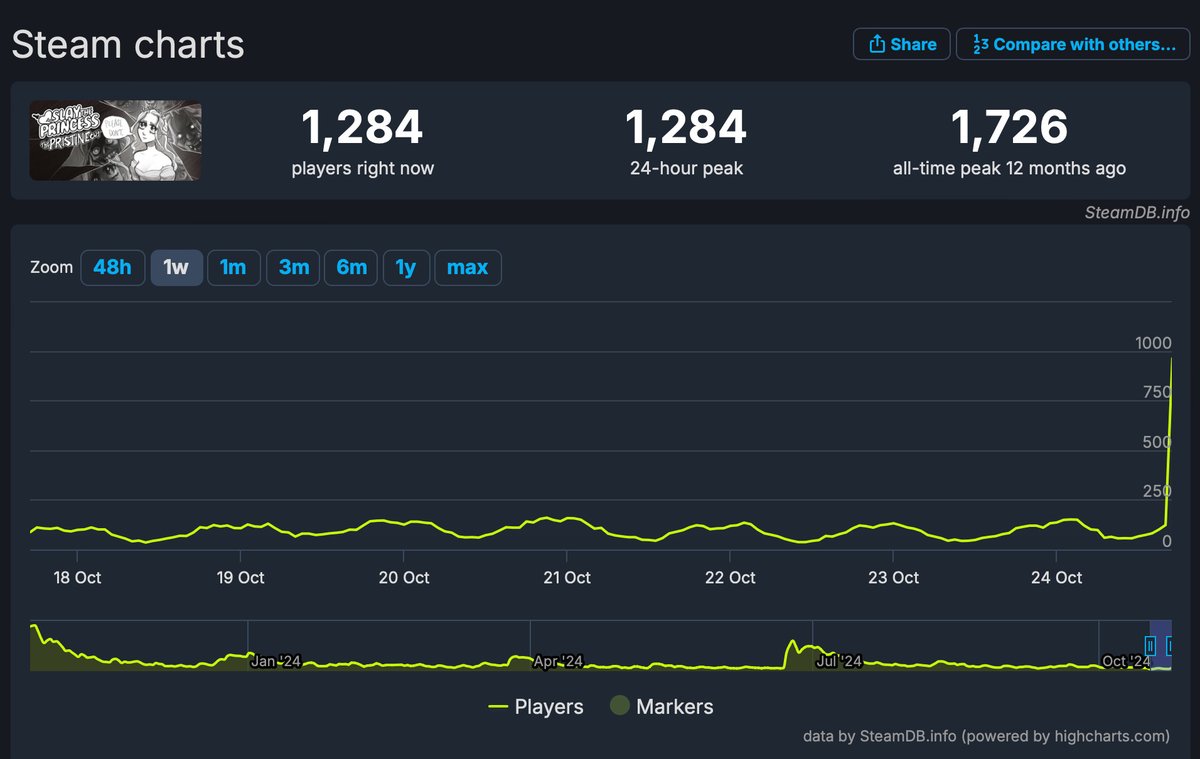1200x759 pixels.
Task: Toggle the Players series in legend
Action: point(535,706)
